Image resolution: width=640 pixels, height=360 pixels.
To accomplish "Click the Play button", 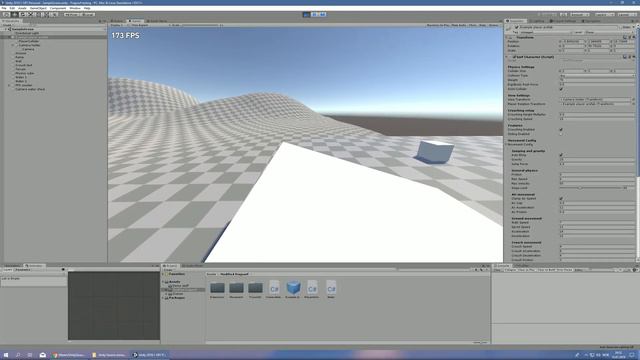I will 307,14.
